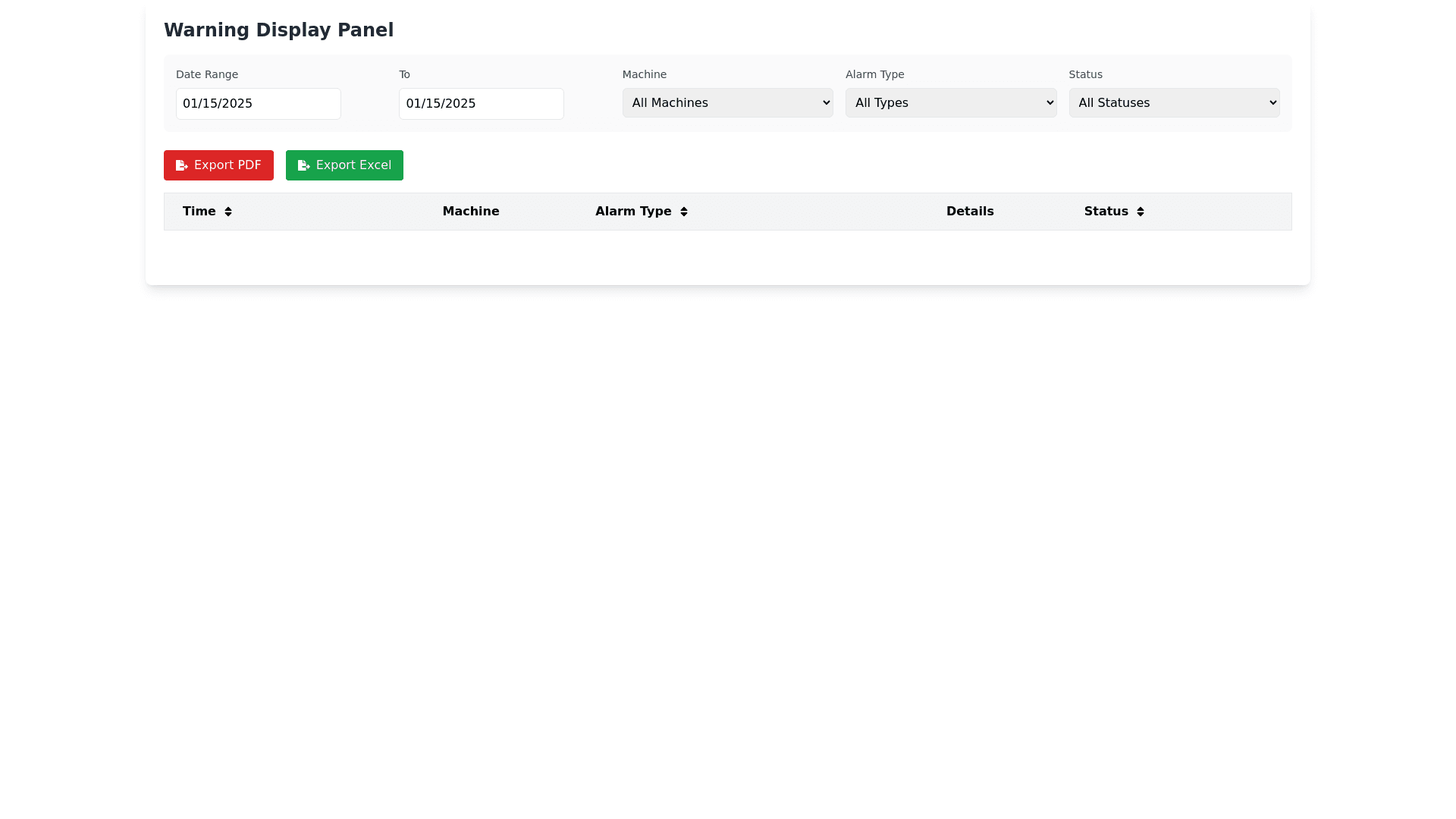Sort table by Time header text
The height and width of the screenshot is (819, 1456).
click(x=199, y=212)
